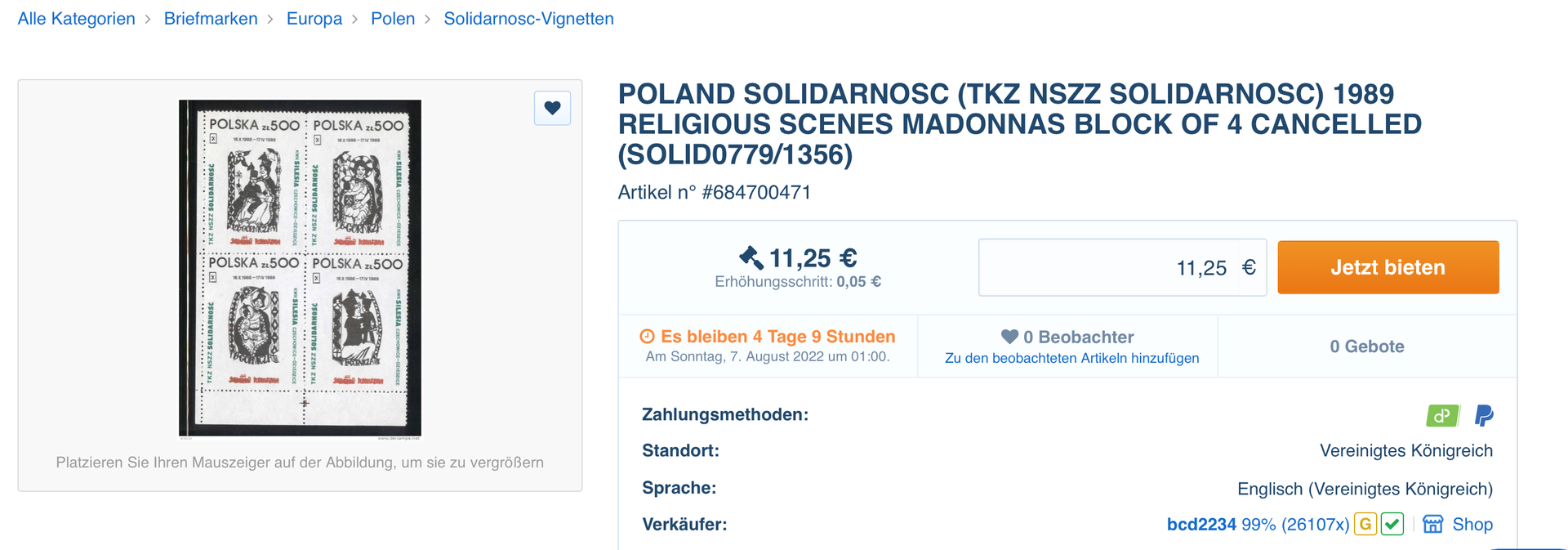Image resolution: width=1568 pixels, height=550 pixels.
Task: Click the Shop link next to seller
Action: coord(1472,524)
